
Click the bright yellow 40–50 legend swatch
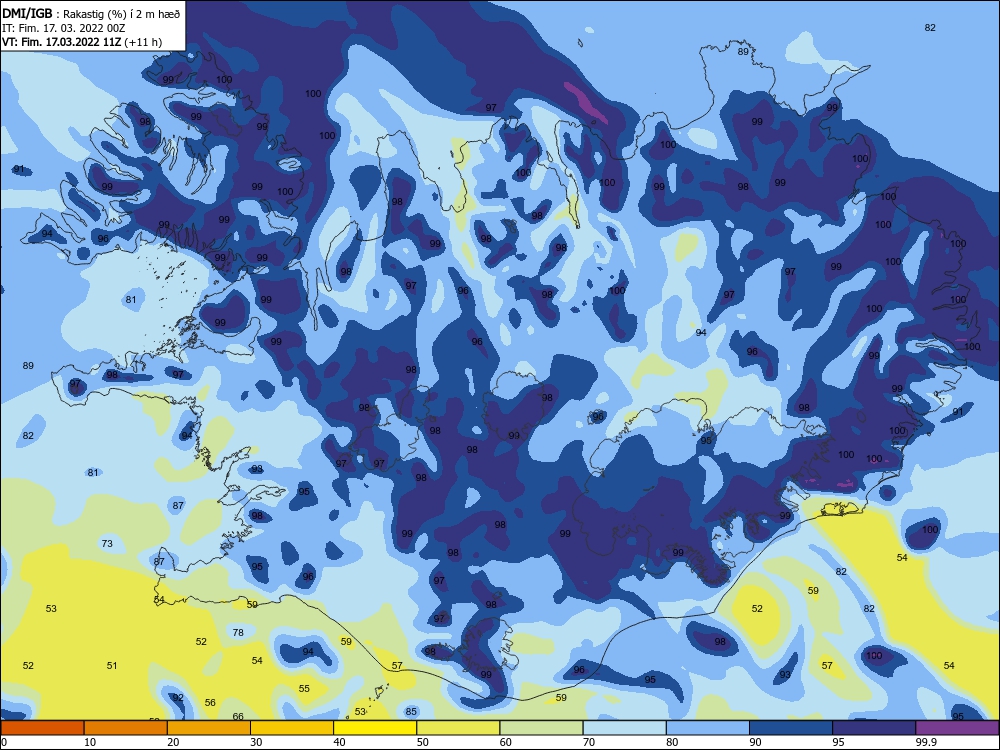tap(375, 728)
